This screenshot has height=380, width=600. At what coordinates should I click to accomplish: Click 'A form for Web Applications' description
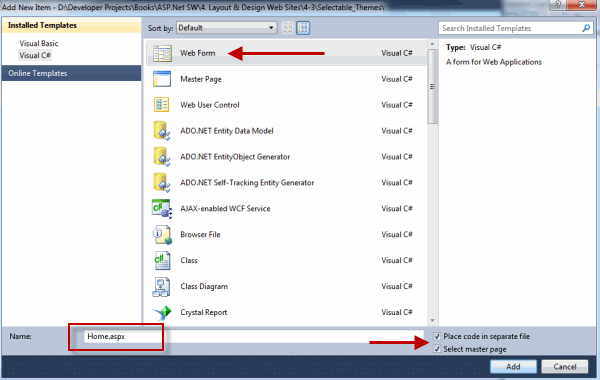494,62
